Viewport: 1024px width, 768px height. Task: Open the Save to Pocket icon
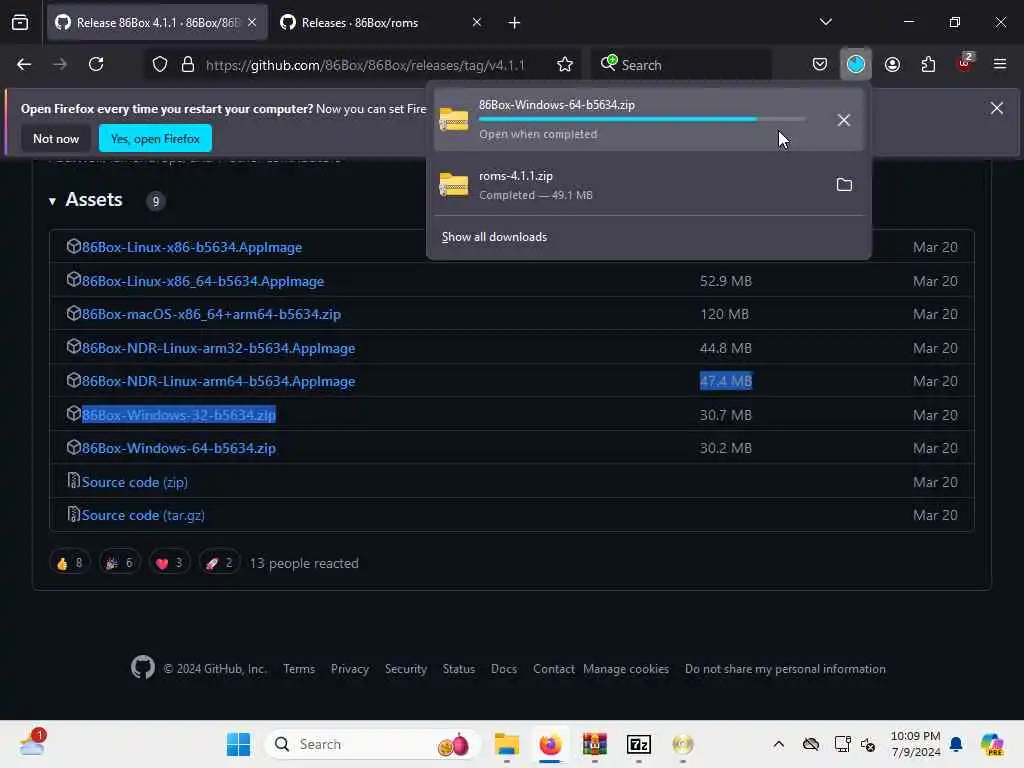820,65
